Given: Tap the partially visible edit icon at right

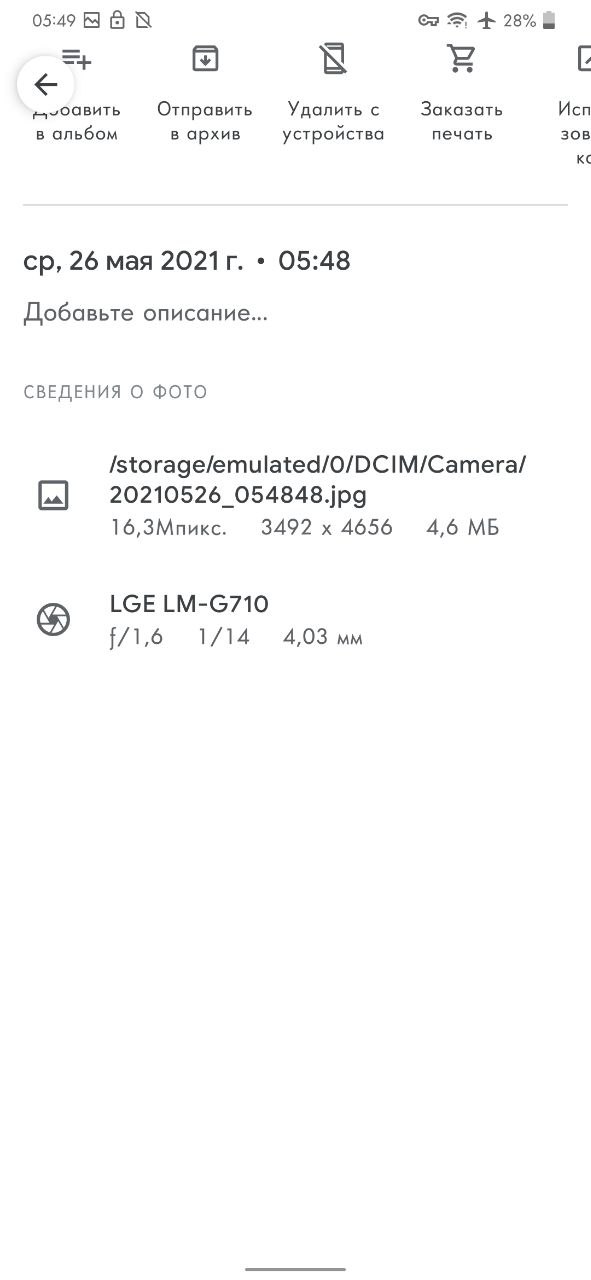Looking at the screenshot, I should tap(584, 59).
